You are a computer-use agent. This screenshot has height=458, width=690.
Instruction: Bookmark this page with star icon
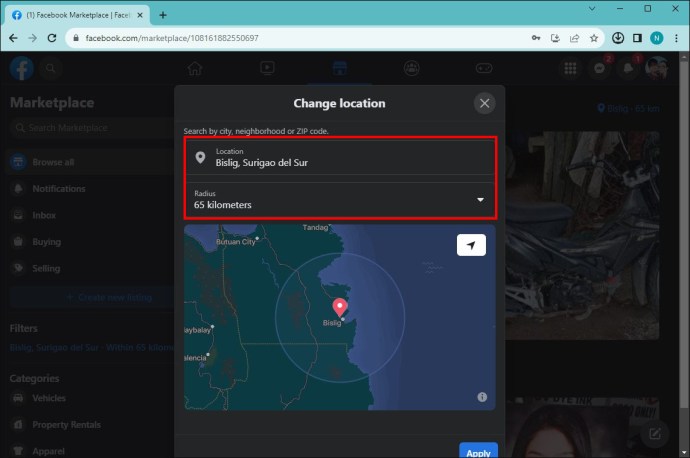594,38
